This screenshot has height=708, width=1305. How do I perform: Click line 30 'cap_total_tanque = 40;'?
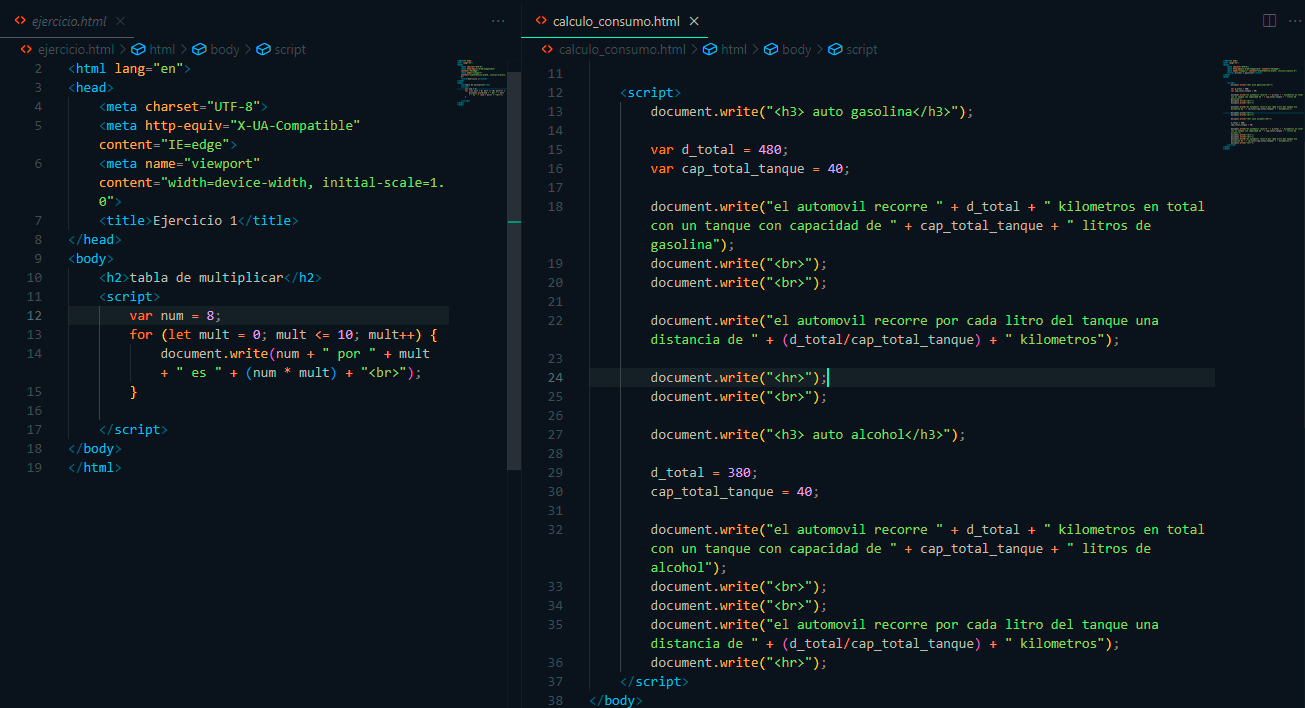[x=735, y=492]
